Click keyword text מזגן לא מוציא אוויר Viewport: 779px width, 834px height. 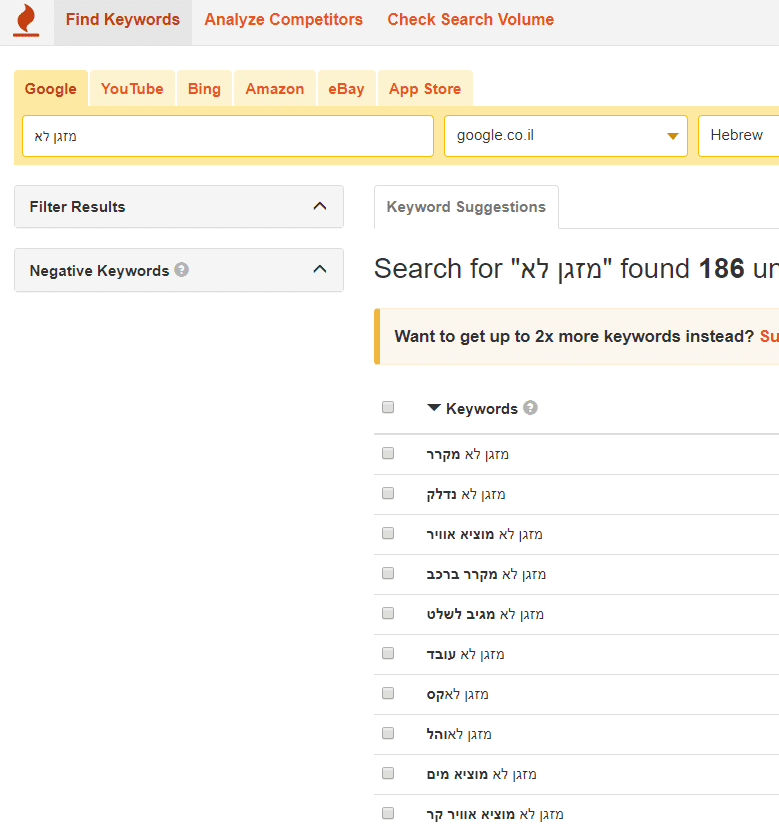click(x=484, y=534)
